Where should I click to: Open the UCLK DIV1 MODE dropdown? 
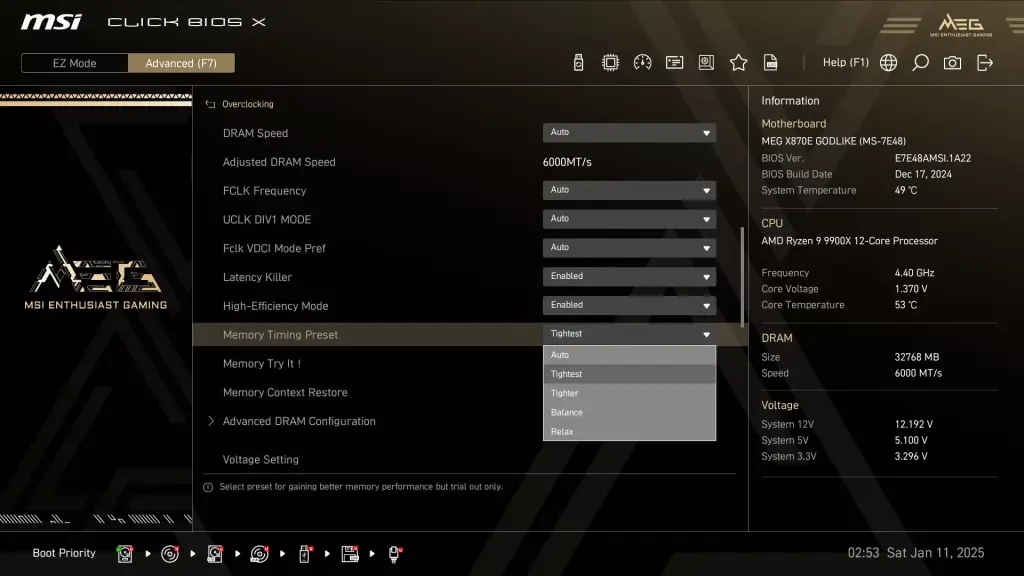[x=629, y=219]
